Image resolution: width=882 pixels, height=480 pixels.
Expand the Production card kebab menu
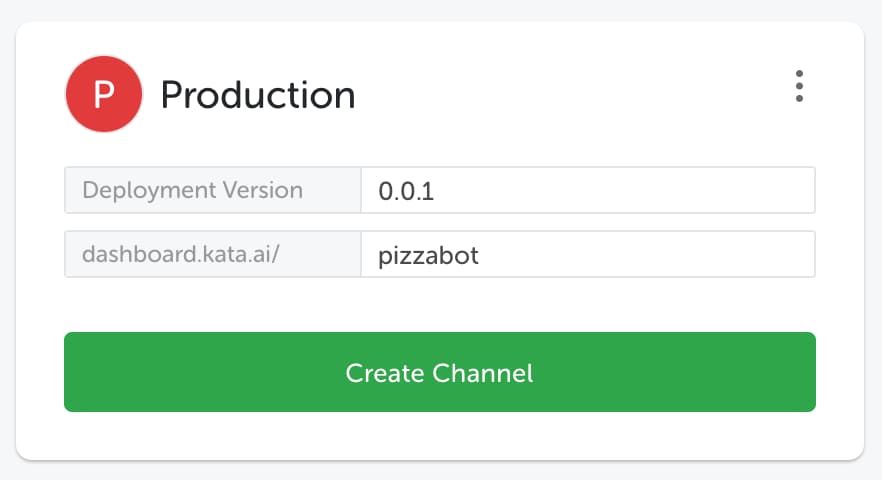point(799,86)
